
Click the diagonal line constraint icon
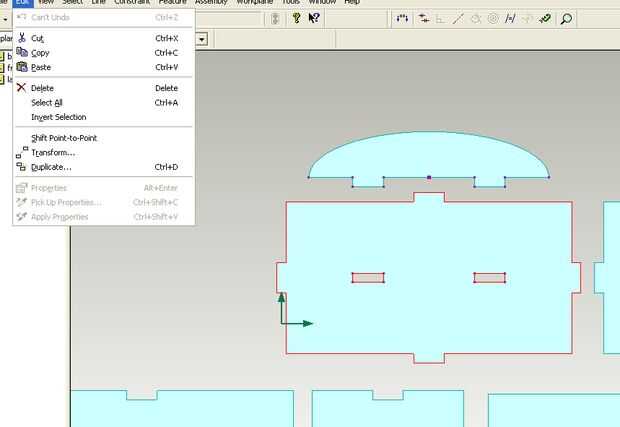[x=458, y=19]
